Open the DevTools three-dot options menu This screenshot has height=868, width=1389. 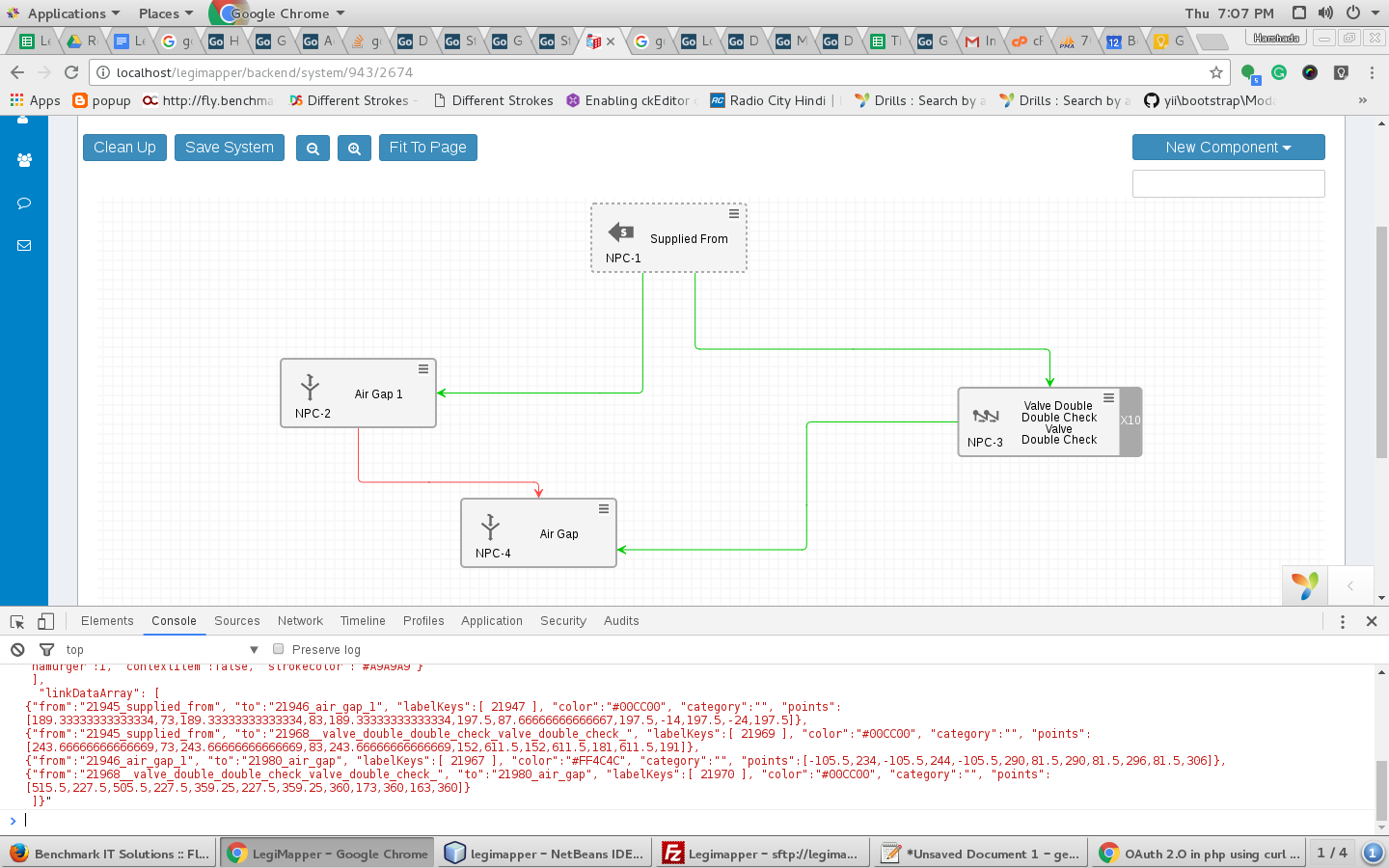point(1343,621)
